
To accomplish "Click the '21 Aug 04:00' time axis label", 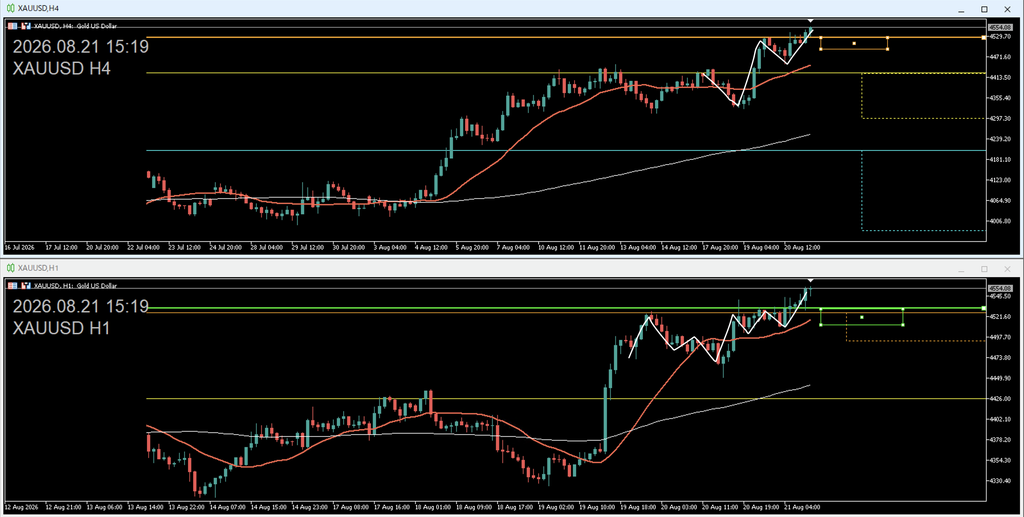I will point(803,507).
